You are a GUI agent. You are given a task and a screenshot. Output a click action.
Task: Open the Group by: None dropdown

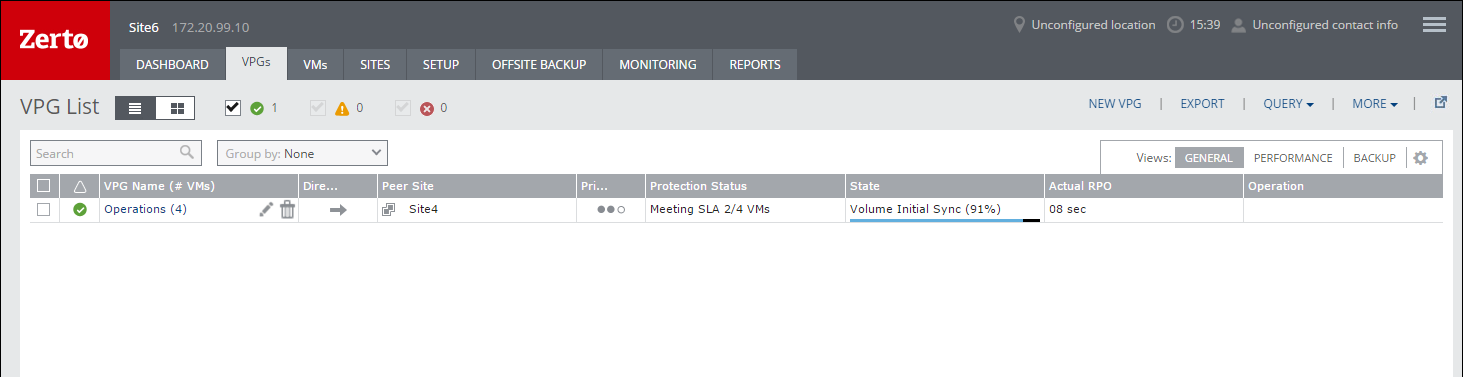[302, 153]
